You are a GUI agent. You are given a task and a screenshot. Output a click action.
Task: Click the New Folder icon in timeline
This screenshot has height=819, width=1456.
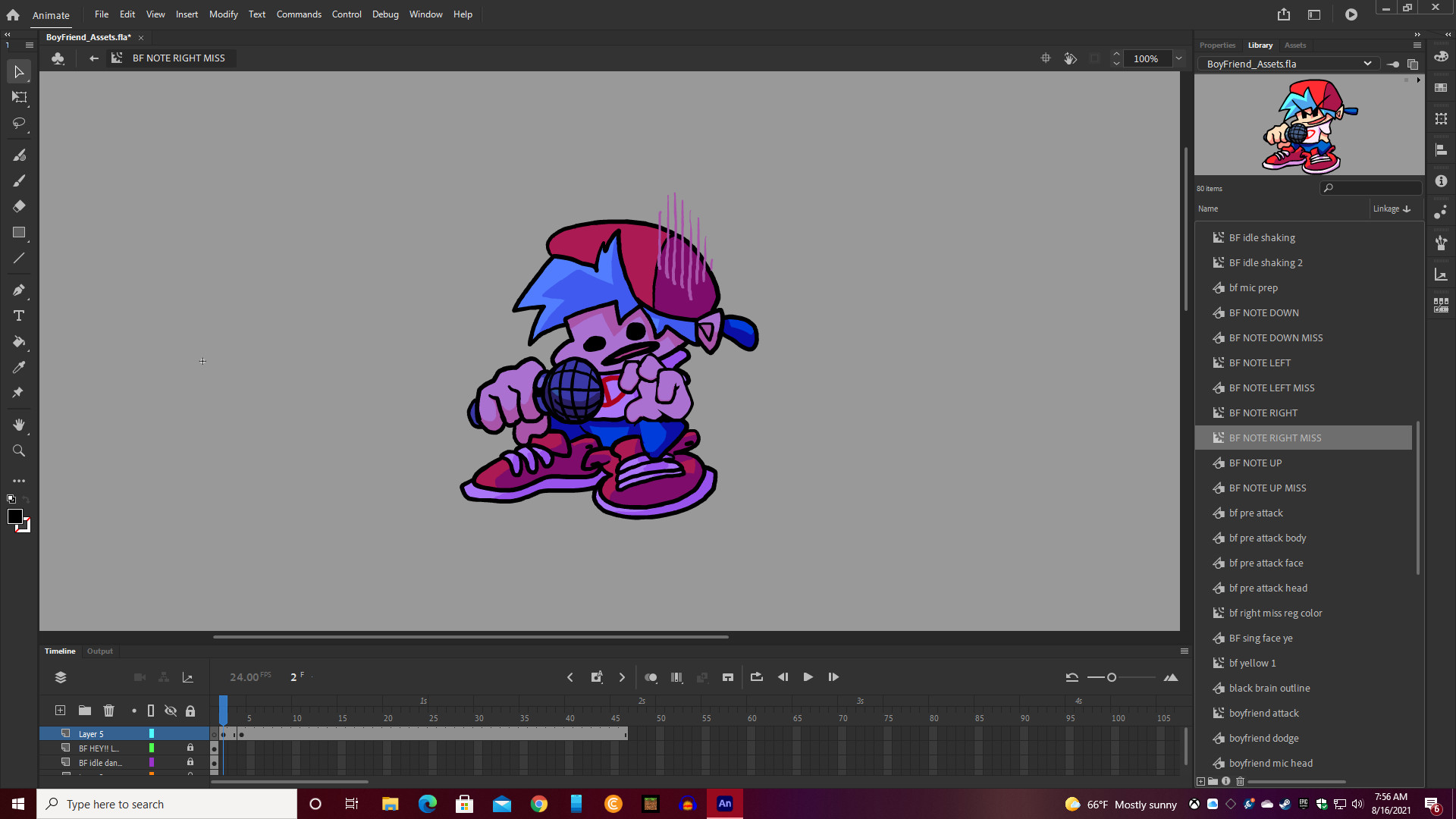click(x=85, y=711)
